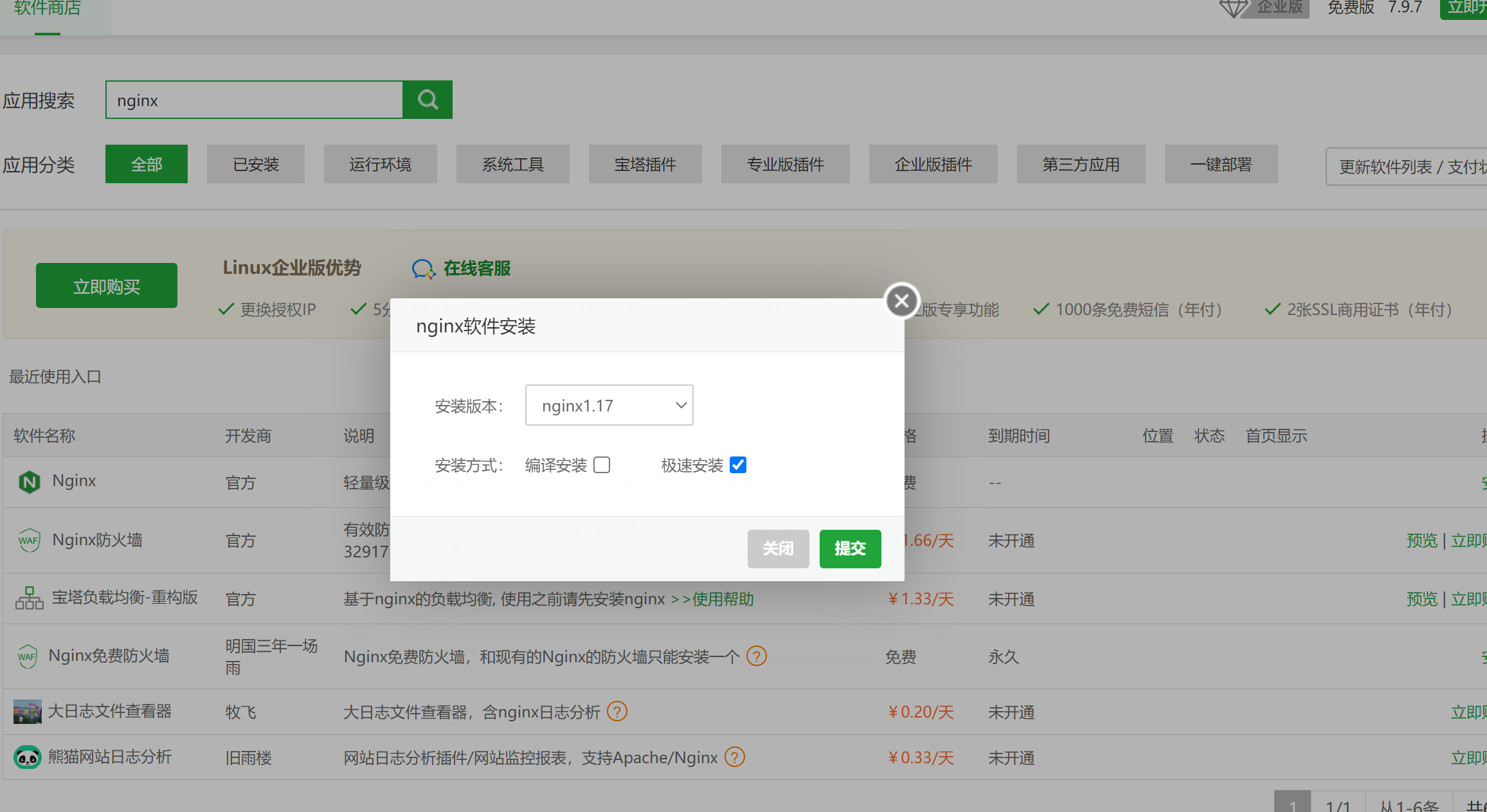
Task: Open the nginx1.17 version dropdown
Action: (x=609, y=405)
